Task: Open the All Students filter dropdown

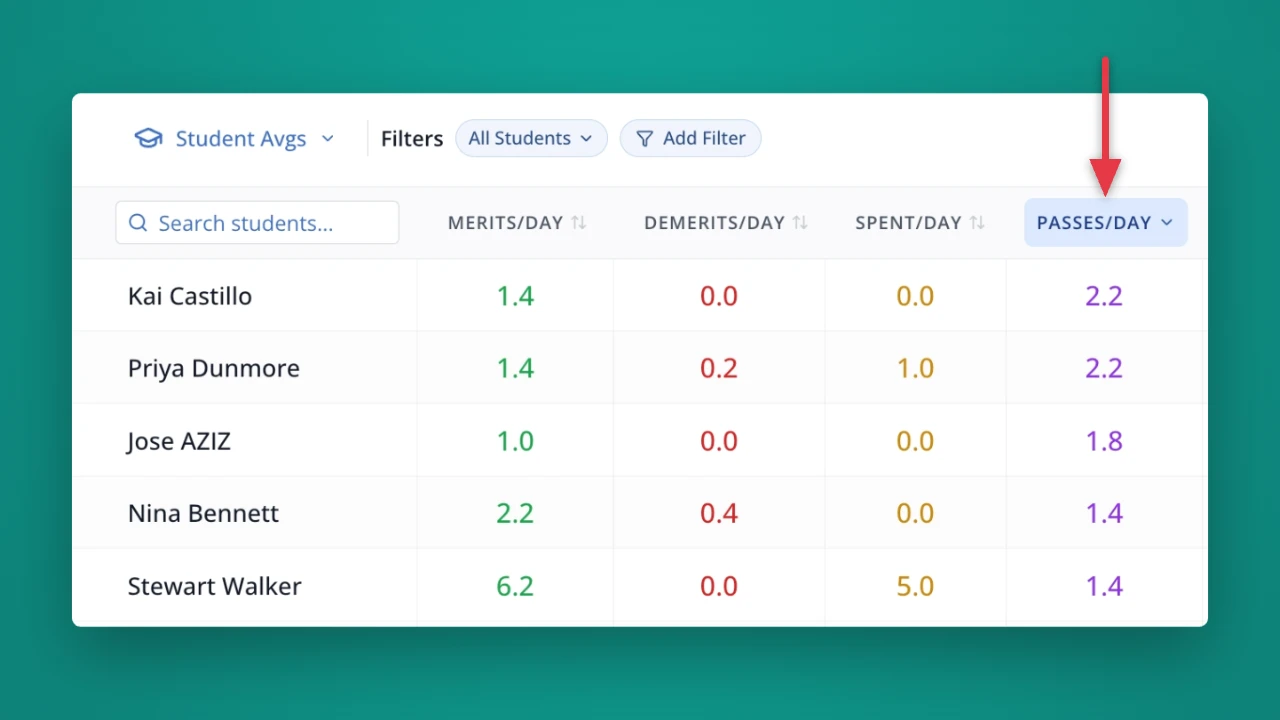Action: [531, 138]
